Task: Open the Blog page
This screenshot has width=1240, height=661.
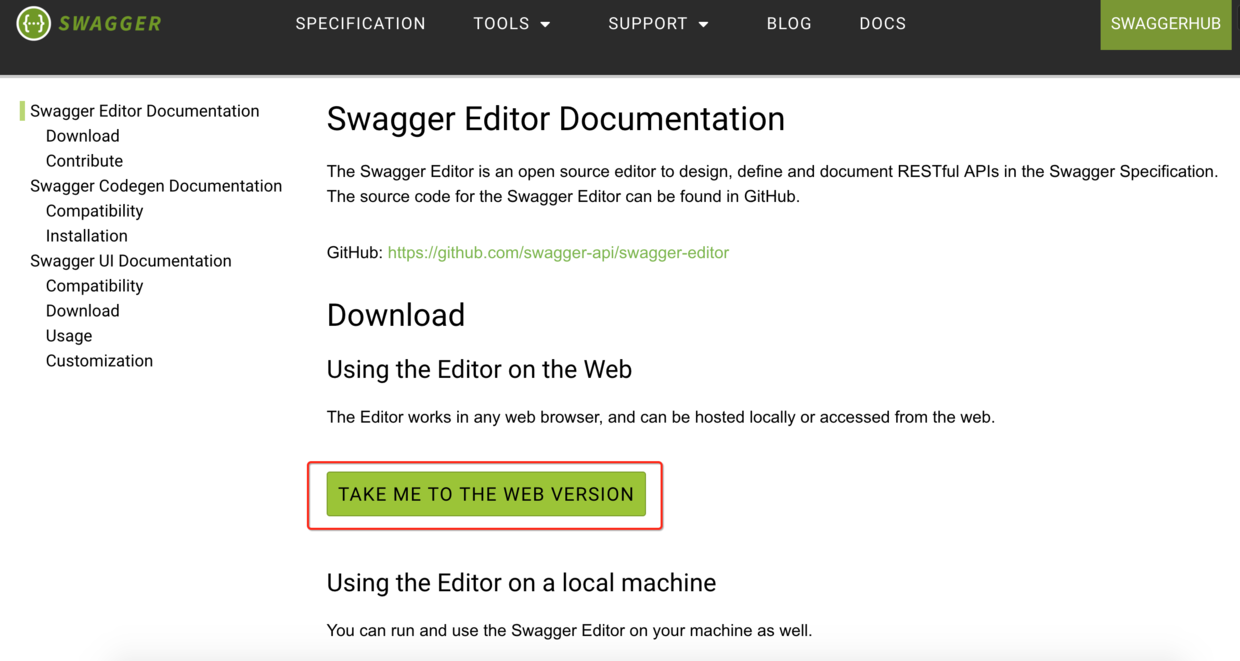Action: pos(789,23)
